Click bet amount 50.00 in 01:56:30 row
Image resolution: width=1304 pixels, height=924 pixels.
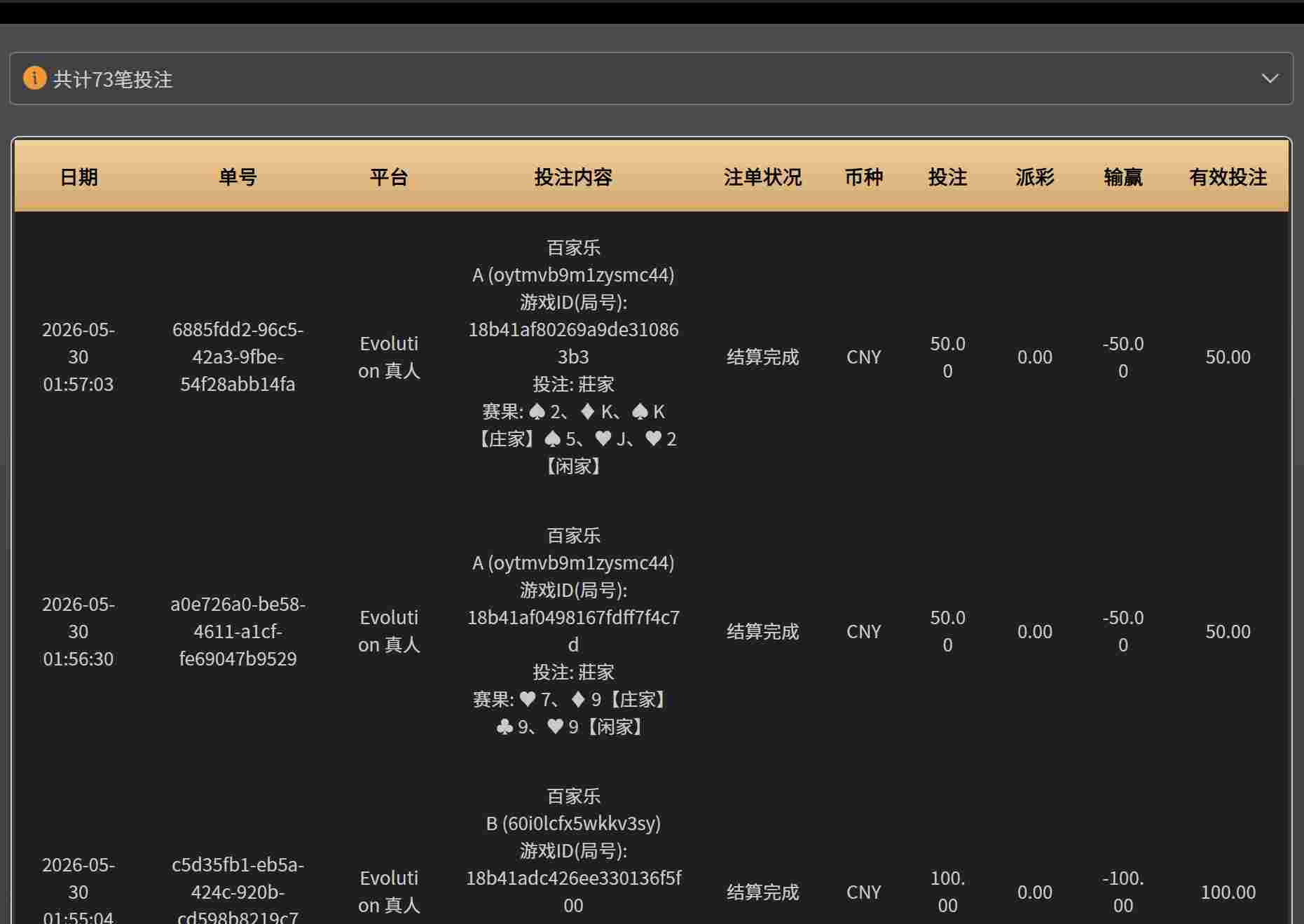point(947,631)
